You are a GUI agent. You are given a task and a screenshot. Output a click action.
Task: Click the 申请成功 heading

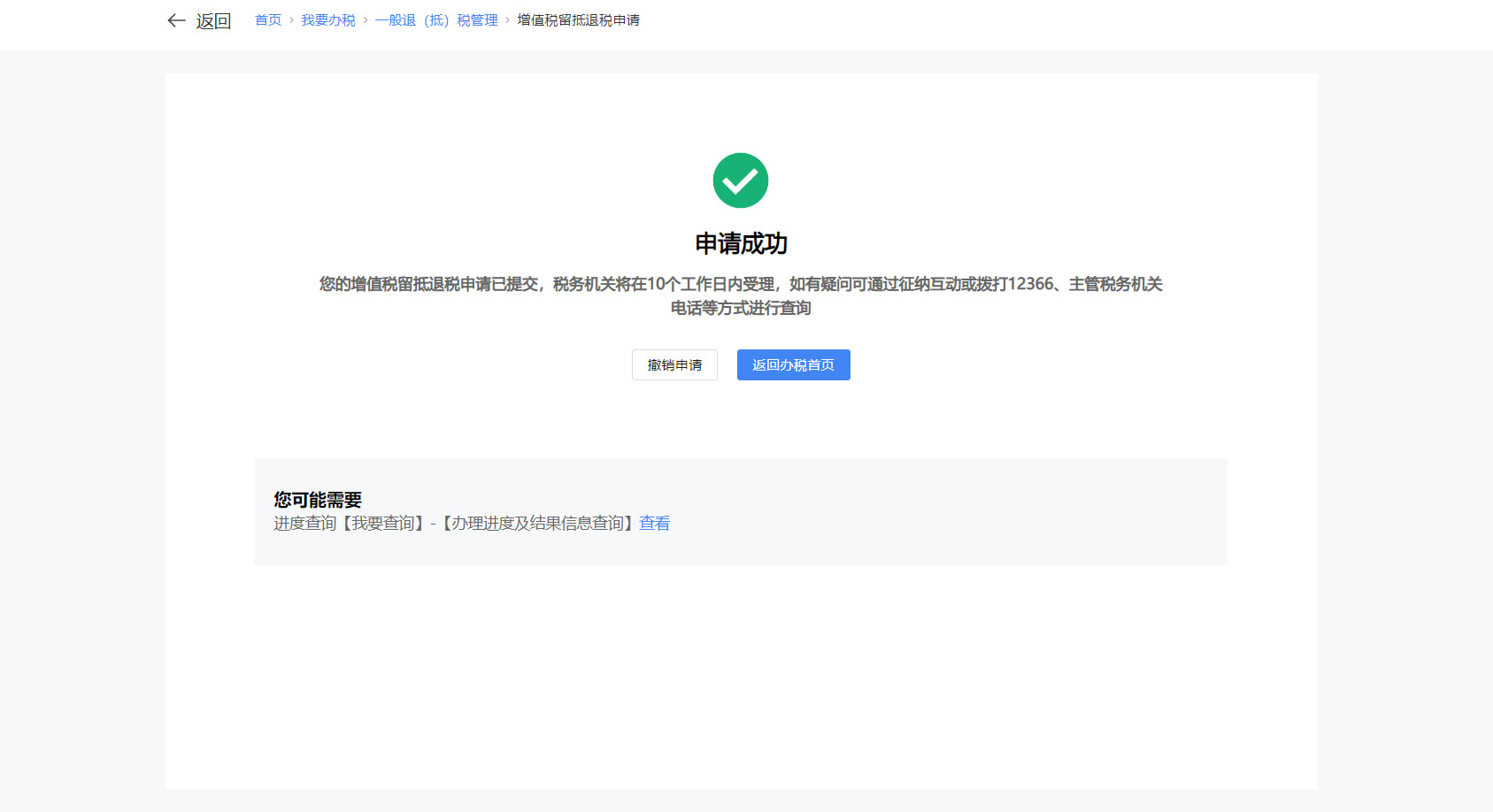(741, 243)
